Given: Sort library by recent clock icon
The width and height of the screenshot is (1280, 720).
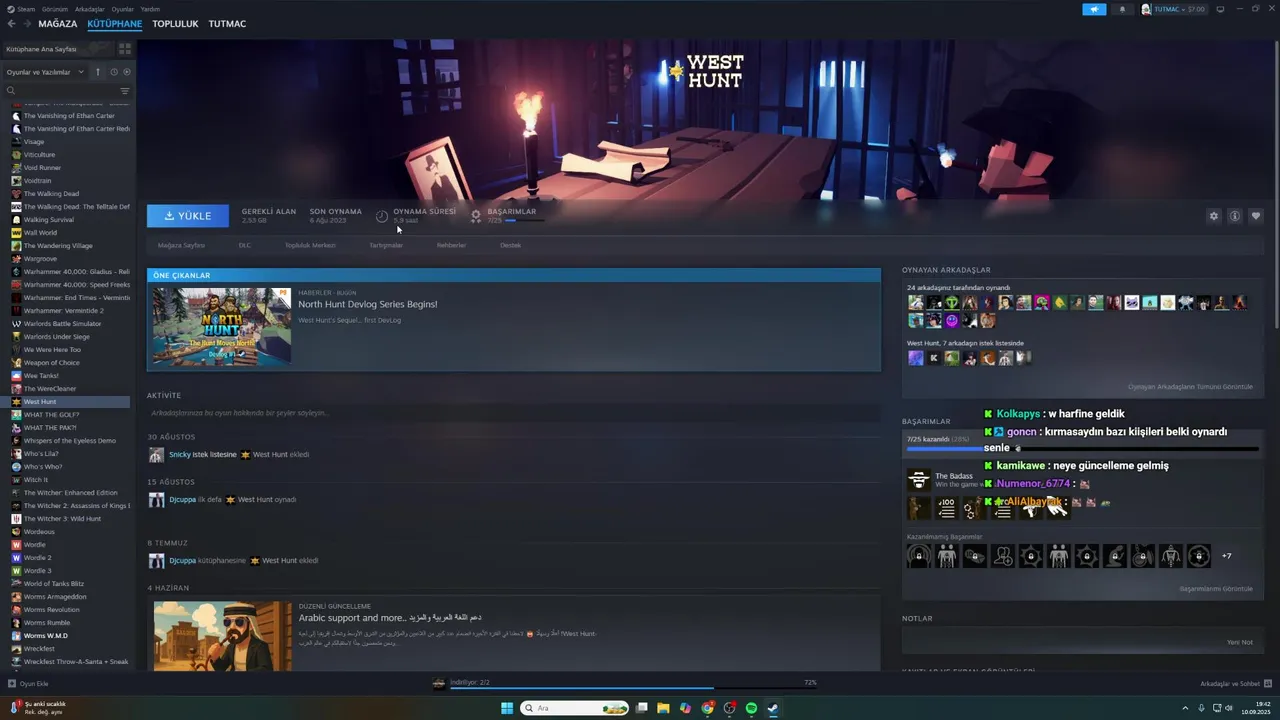Looking at the screenshot, I should [114, 72].
